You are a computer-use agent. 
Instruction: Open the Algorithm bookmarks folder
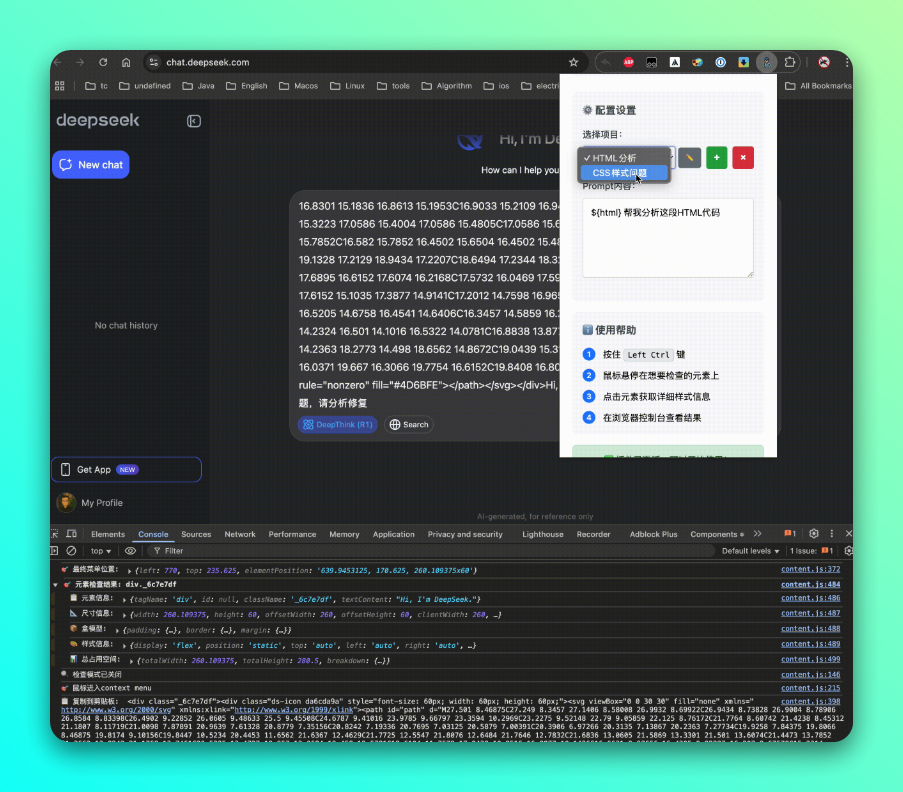click(447, 86)
